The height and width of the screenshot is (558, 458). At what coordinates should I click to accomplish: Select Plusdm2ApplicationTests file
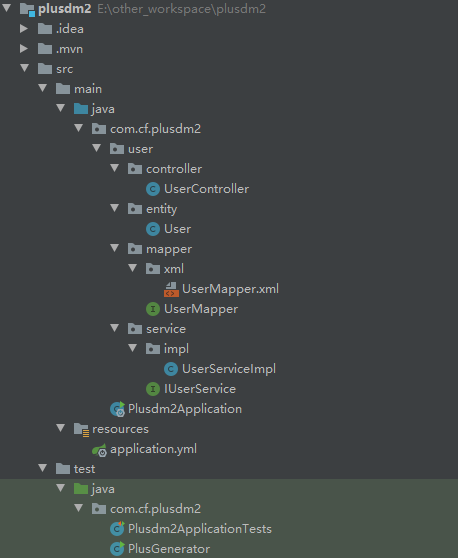200,529
